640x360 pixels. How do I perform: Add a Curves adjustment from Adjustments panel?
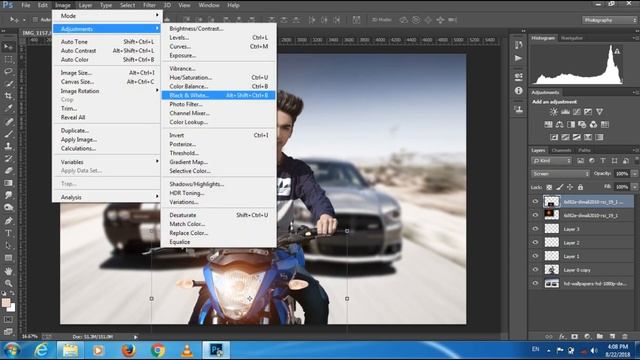click(x=576, y=111)
